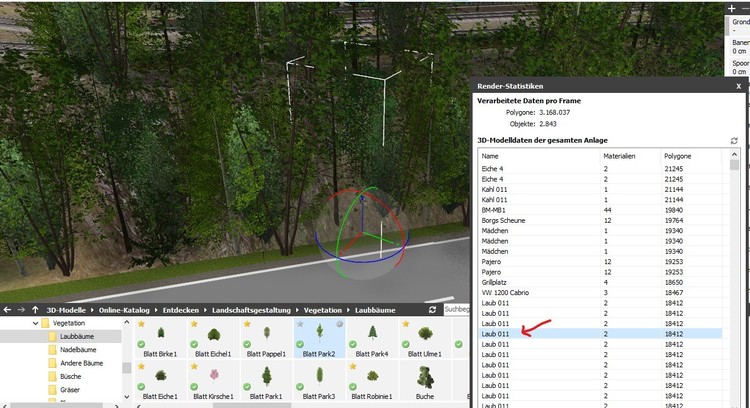
Task: Go back with the left navigation arrow
Action: [7, 310]
